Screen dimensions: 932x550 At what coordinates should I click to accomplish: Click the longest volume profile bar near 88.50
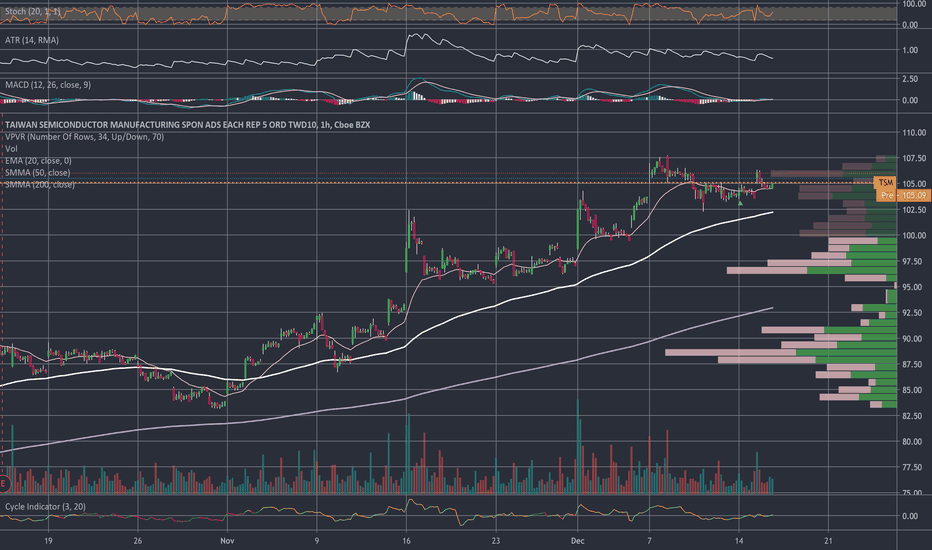click(780, 353)
